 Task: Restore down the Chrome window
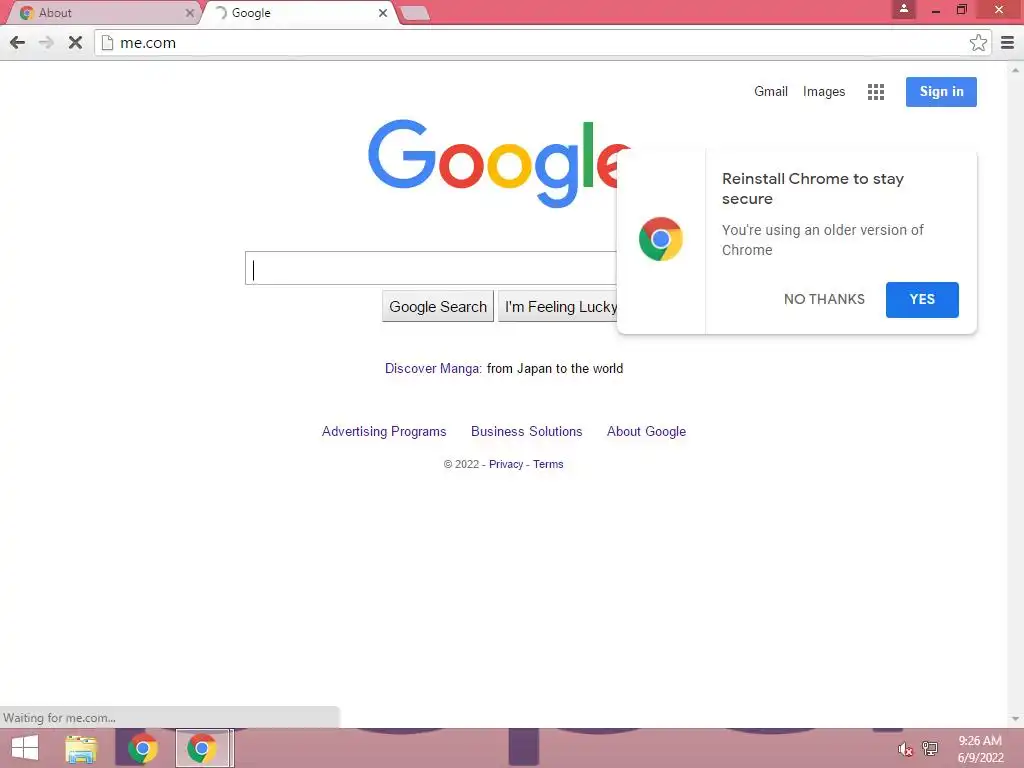[962, 10]
